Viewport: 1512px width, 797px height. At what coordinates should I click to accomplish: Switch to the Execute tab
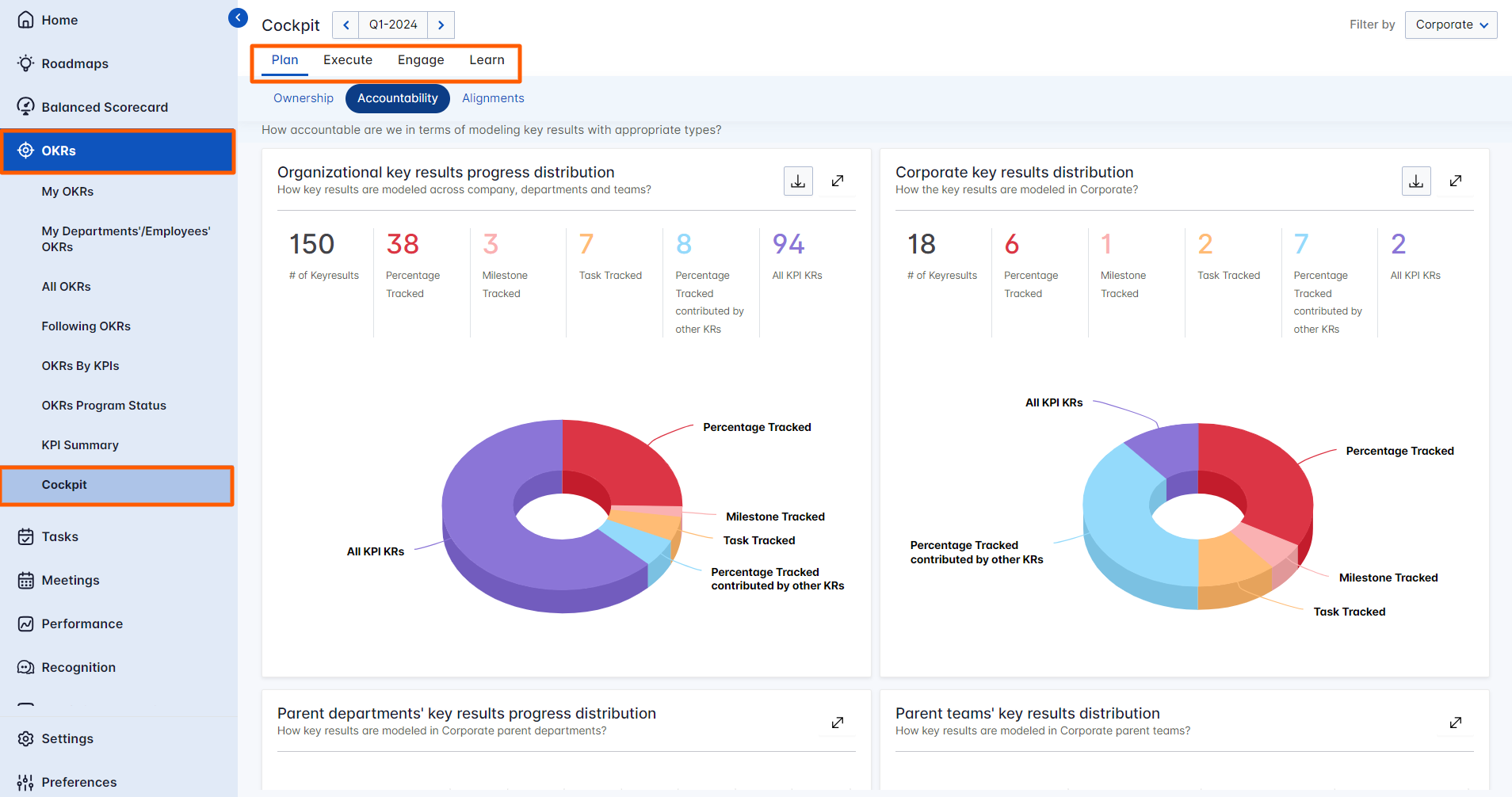348,59
